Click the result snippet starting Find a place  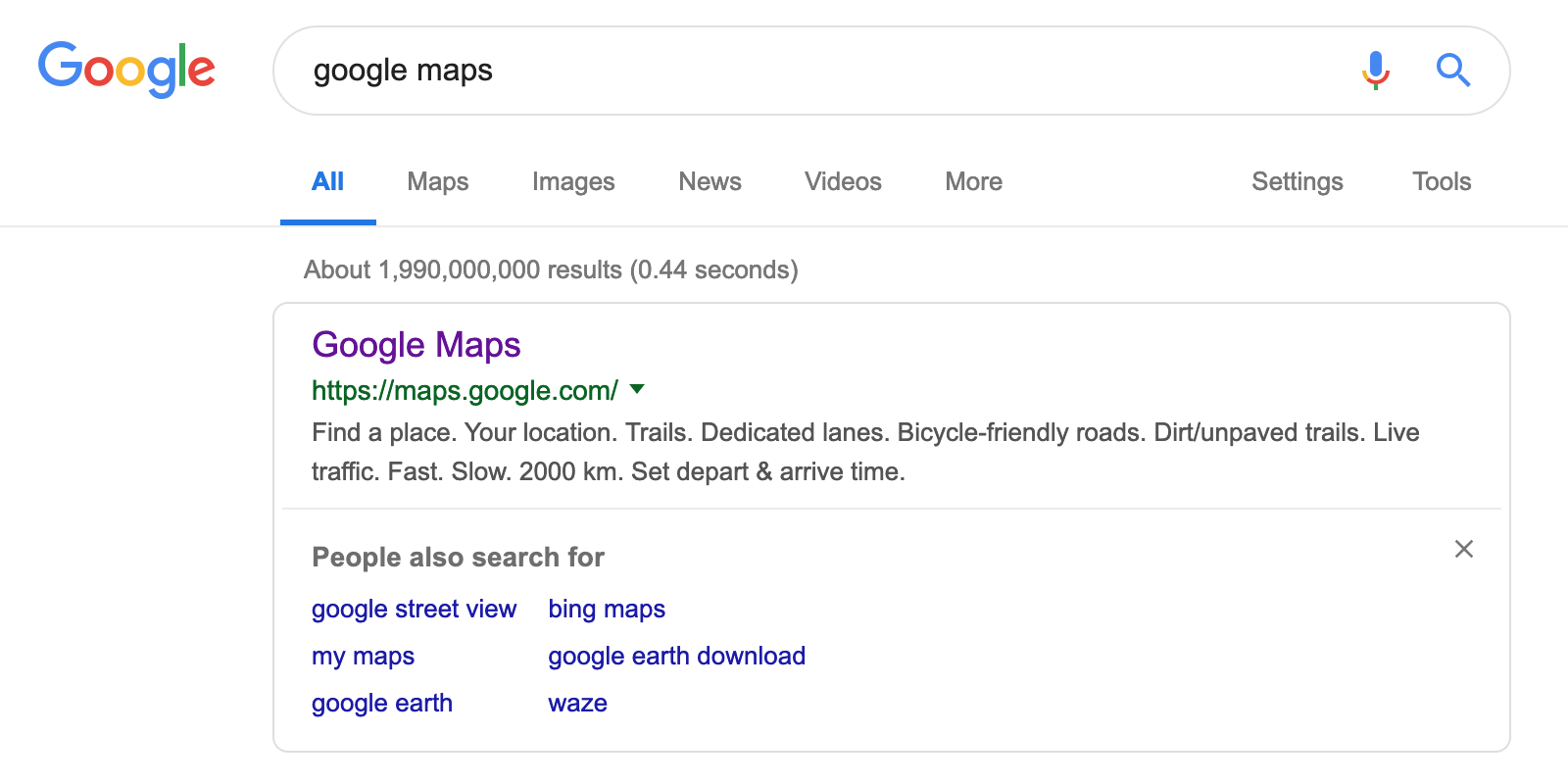(x=865, y=452)
